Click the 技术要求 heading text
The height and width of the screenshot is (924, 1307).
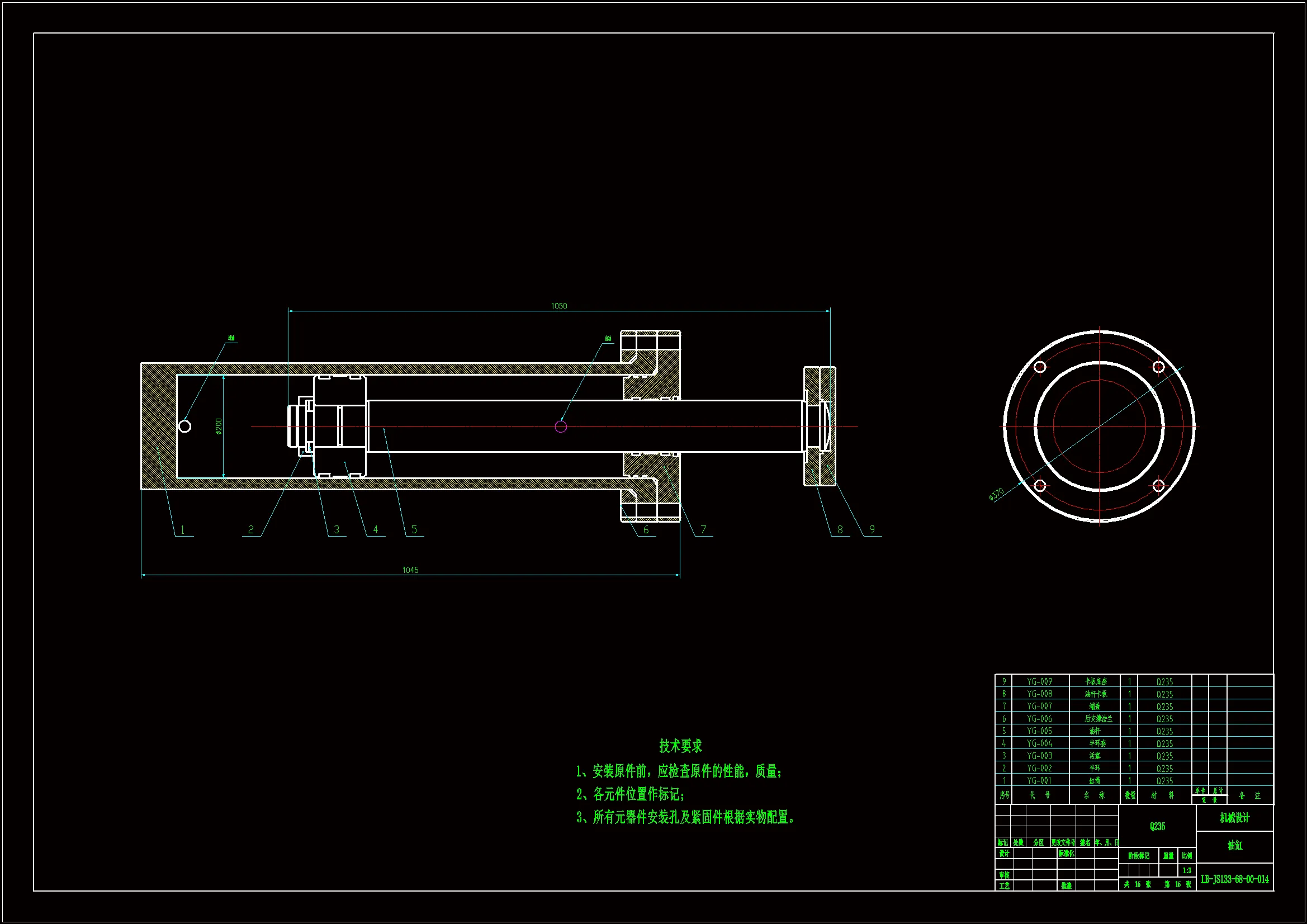pos(680,746)
